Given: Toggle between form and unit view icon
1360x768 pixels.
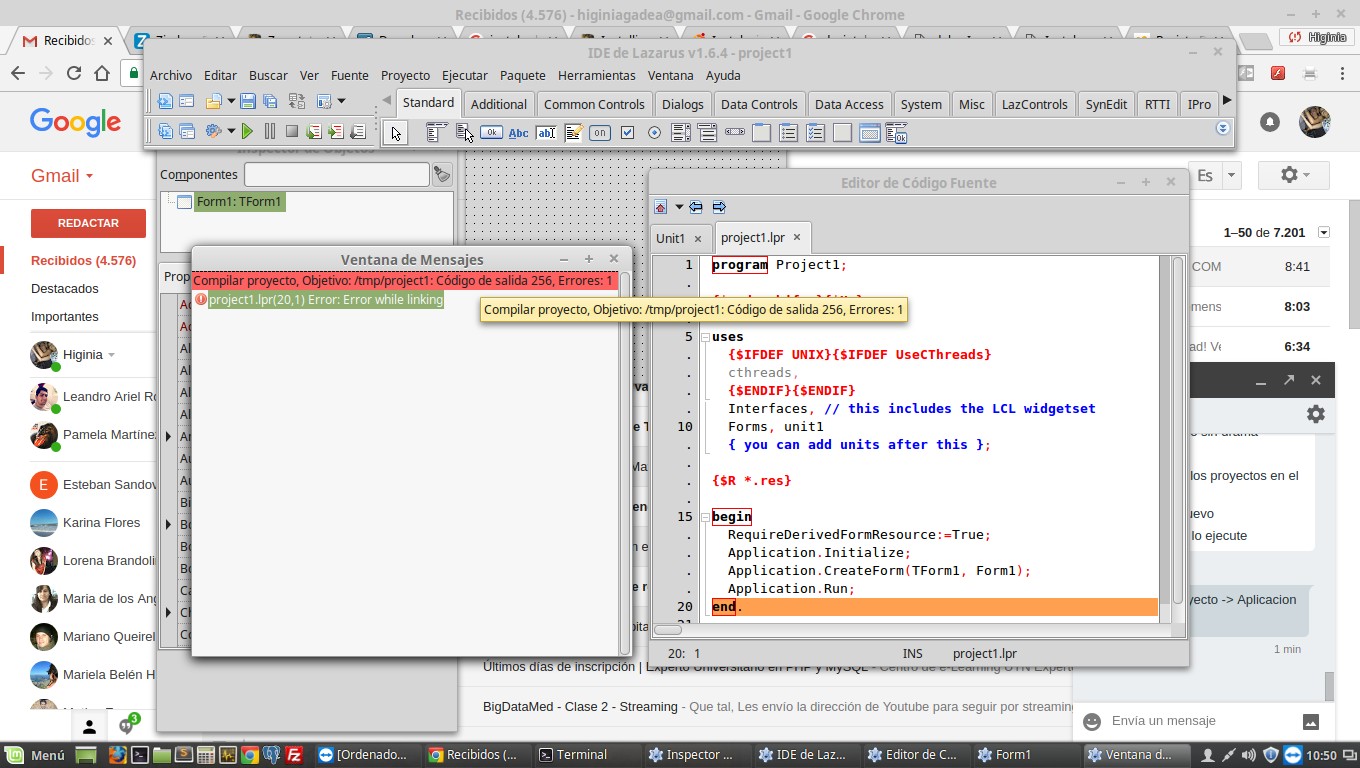Looking at the screenshot, I should (297, 101).
